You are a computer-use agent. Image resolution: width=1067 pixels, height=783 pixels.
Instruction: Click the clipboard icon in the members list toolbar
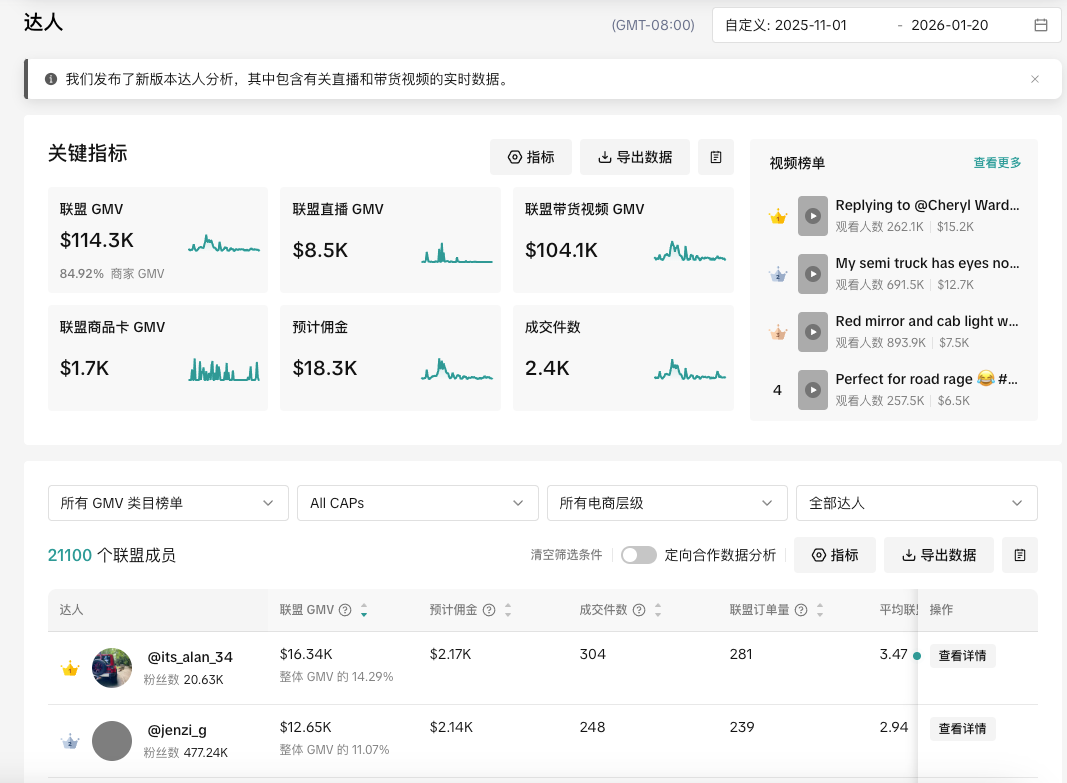click(1020, 555)
